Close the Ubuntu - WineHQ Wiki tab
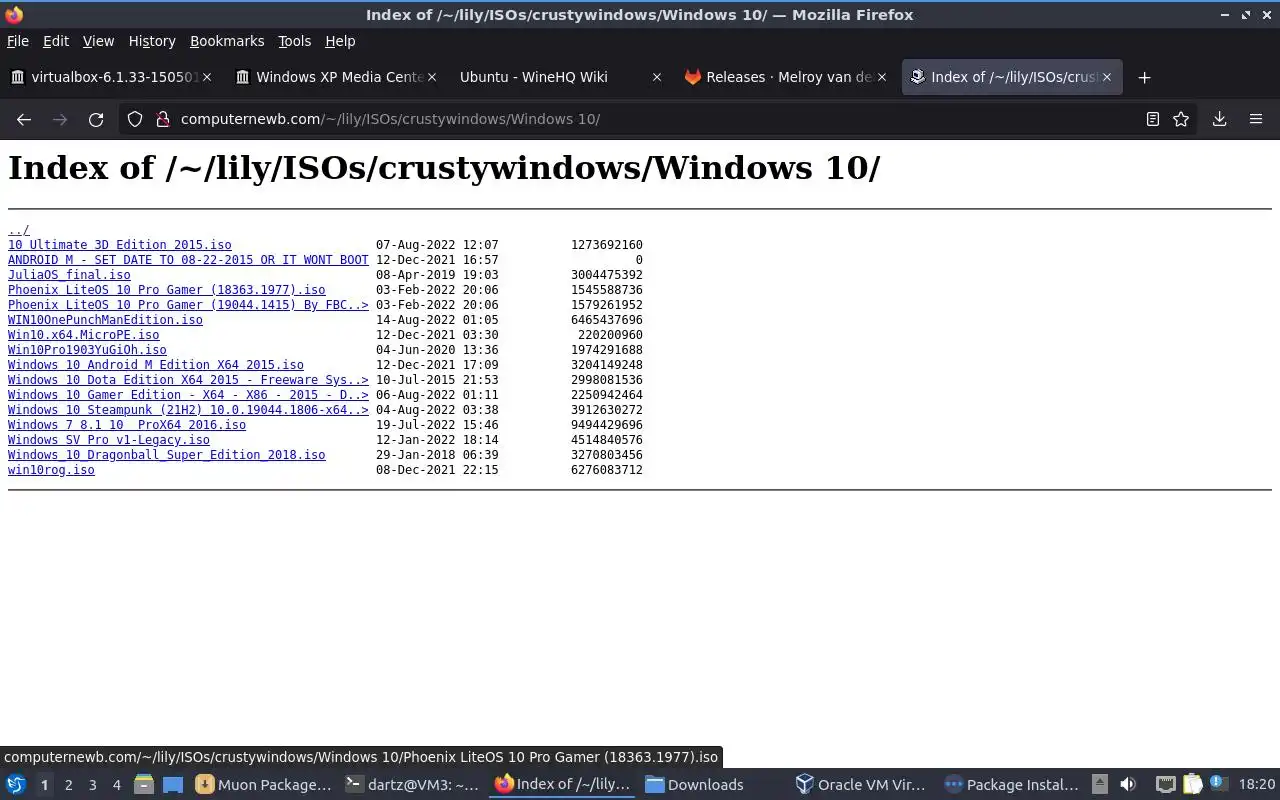 656,77
